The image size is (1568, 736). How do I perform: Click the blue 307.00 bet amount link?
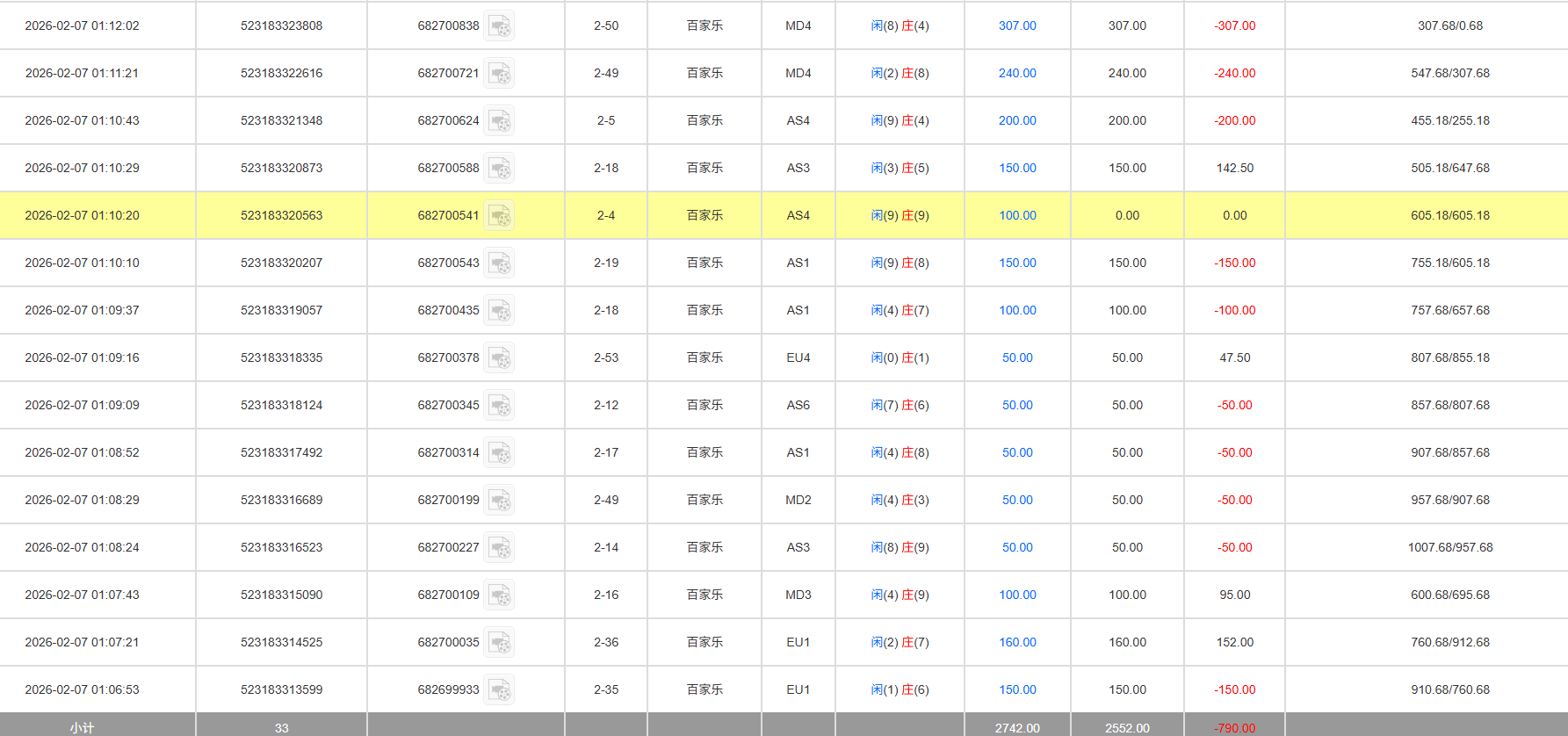[x=1017, y=26]
